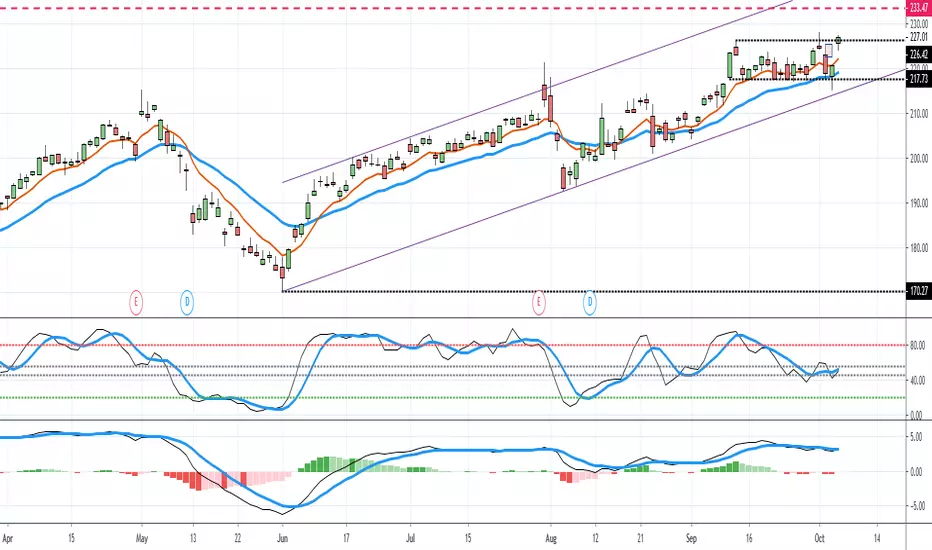Click the 180.00 price axis value
Image resolution: width=932 pixels, height=550 pixels.
[x=919, y=247]
